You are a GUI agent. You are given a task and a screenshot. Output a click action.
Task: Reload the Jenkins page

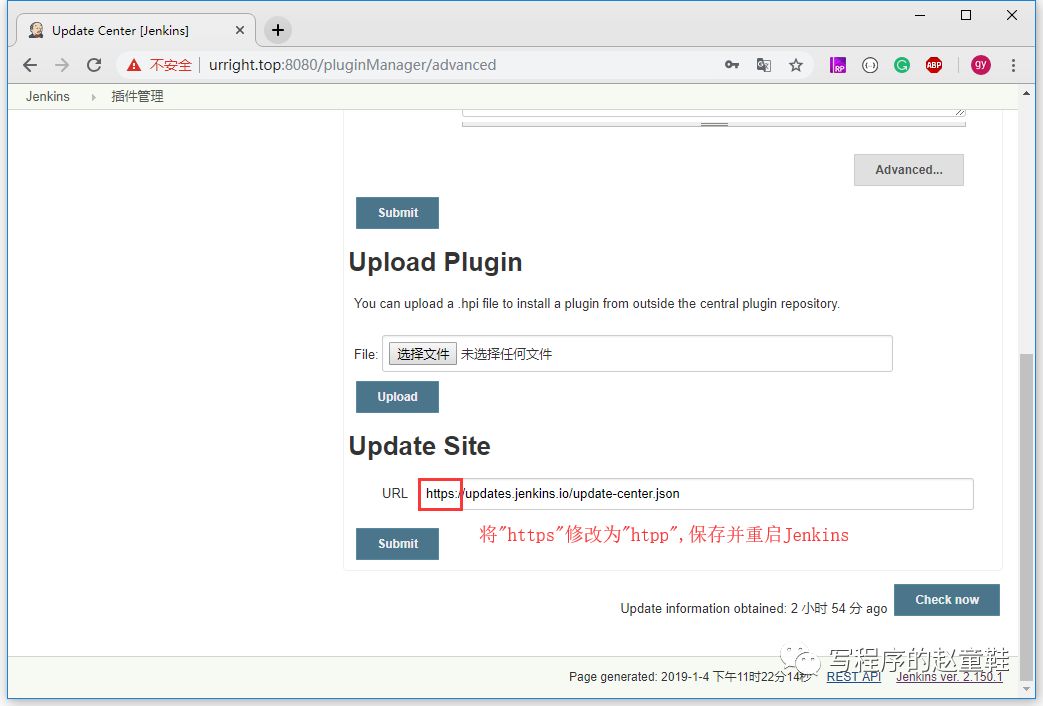94,65
